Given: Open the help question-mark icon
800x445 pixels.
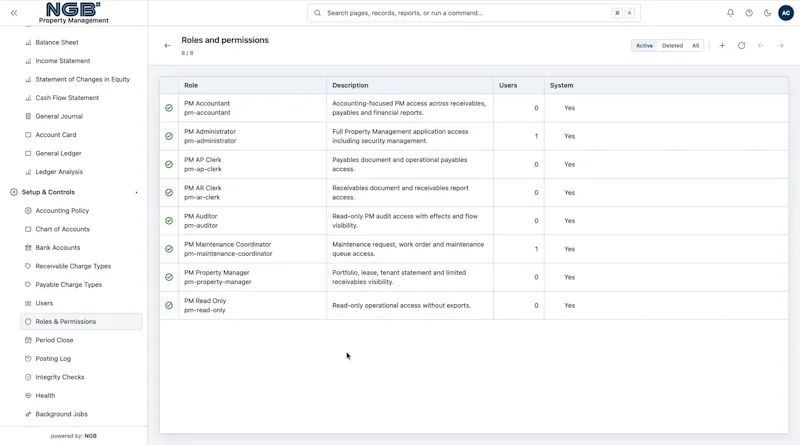Looking at the screenshot, I should pyautogui.click(x=749, y=13).
